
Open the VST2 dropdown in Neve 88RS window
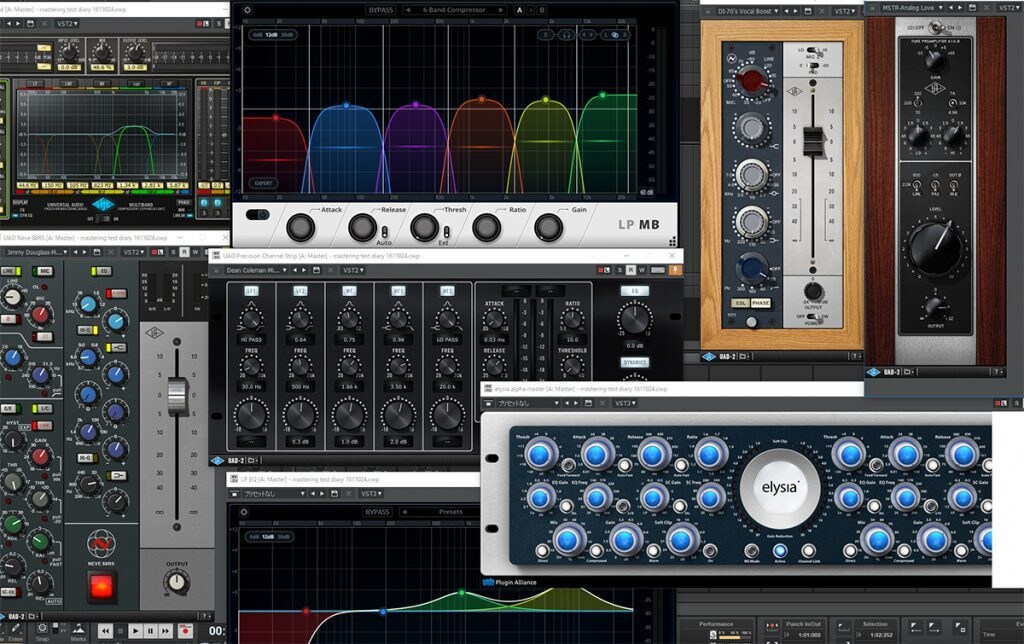[133, 251]
